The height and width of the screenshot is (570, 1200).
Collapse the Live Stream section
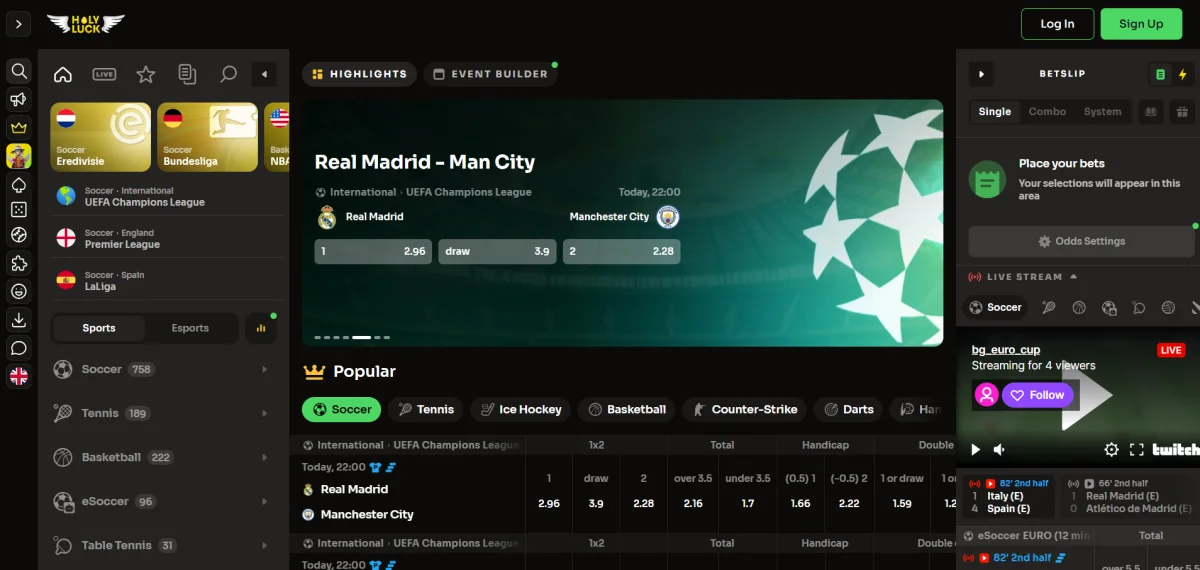(x=1073, y=277)
